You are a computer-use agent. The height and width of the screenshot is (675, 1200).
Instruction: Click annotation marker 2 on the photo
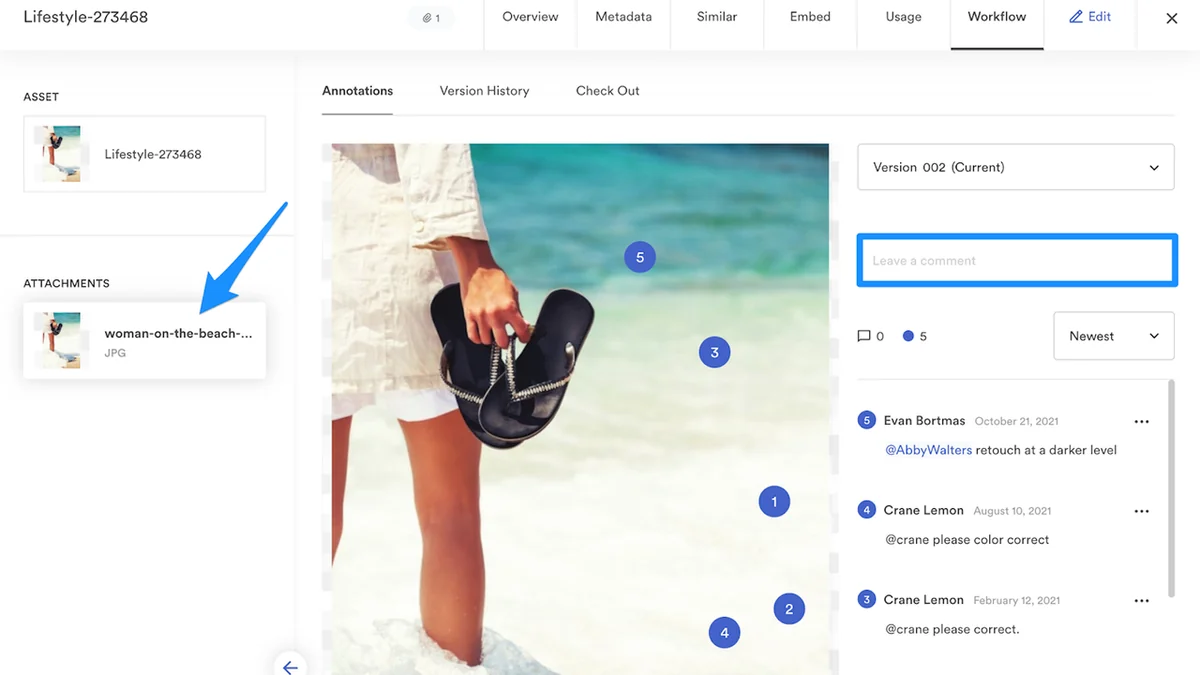[x=789, y=608]
